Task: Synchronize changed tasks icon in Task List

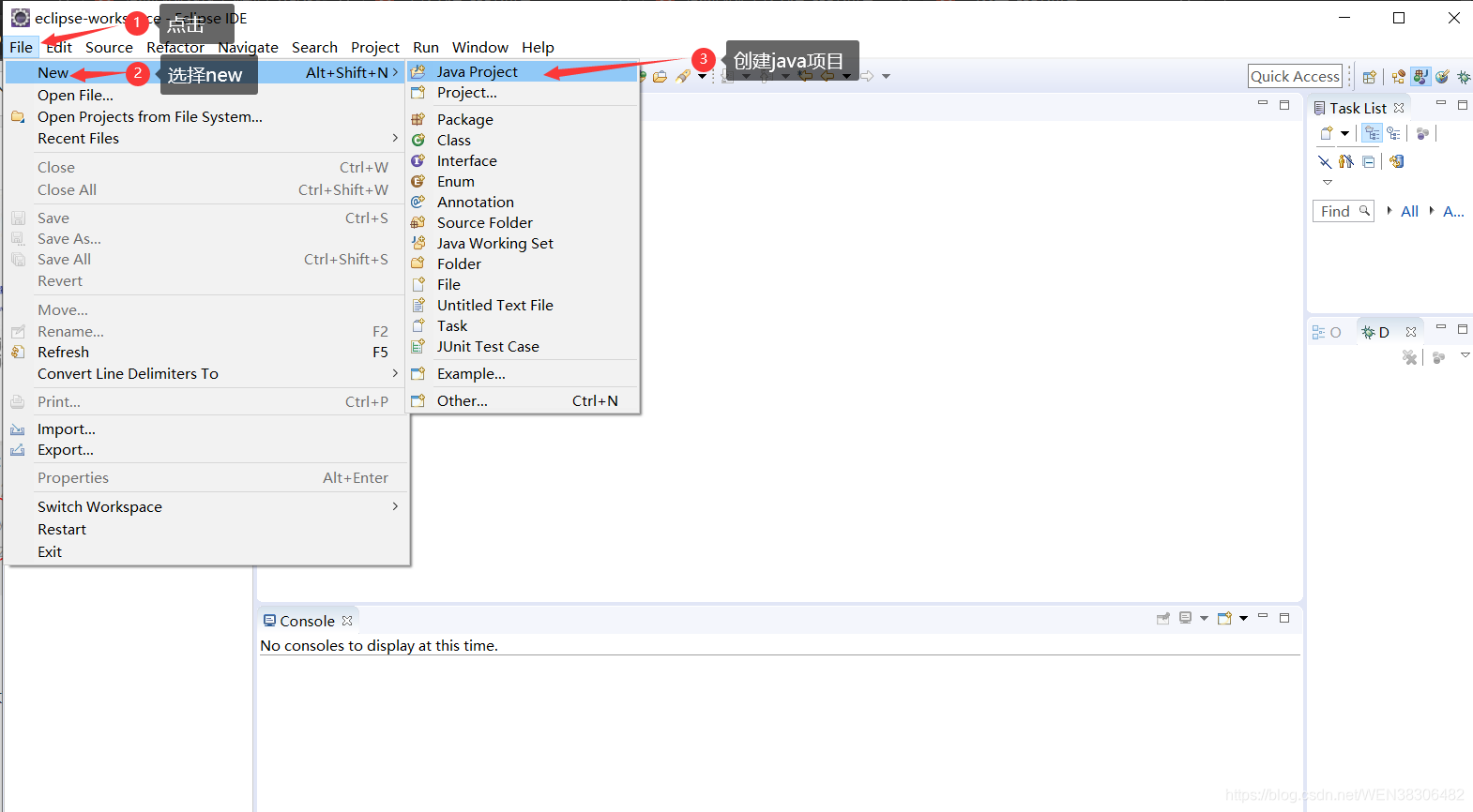Action: (1396, 161)
